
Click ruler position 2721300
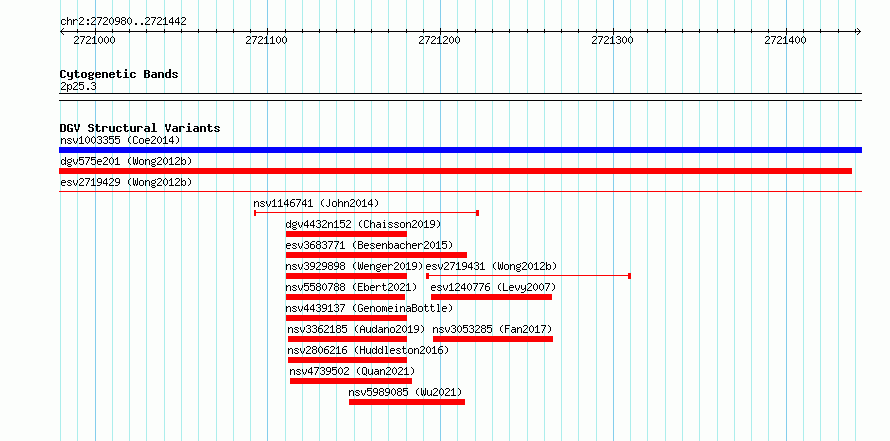[612, 40]
